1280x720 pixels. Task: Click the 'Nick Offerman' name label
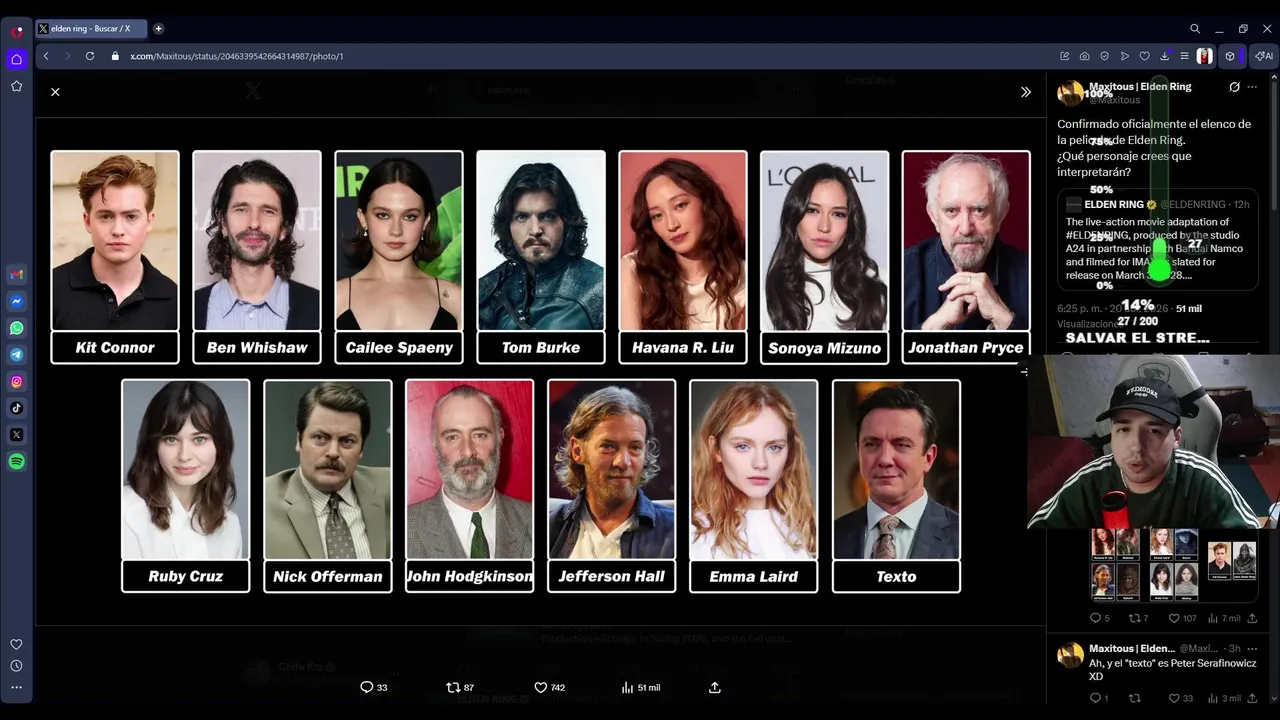pos(327,576)
